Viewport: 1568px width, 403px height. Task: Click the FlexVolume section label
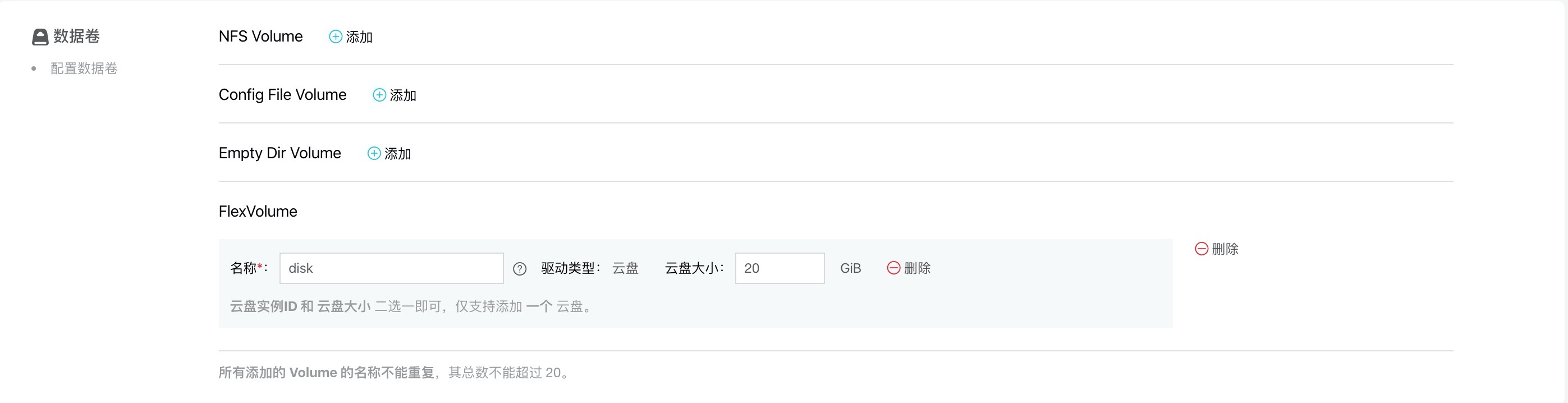coord(258,211)
